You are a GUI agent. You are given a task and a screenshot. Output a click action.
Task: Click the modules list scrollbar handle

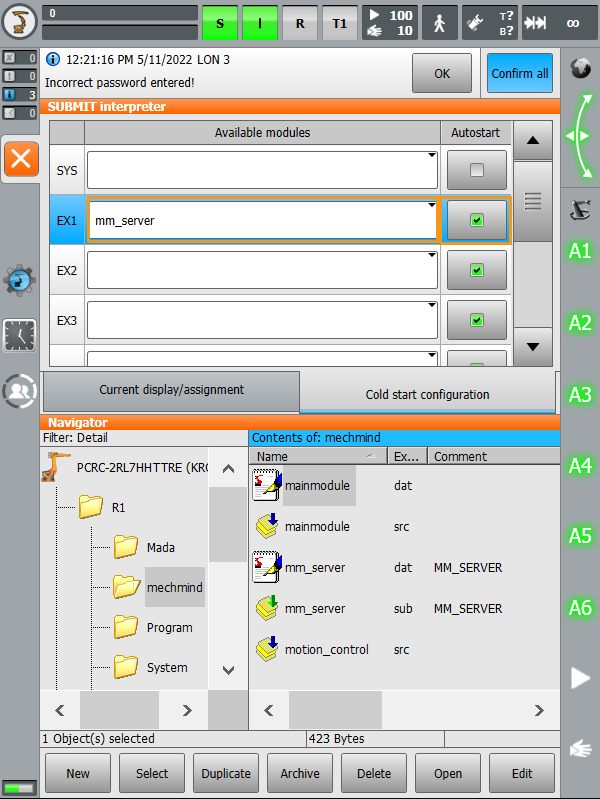(x=533, y=201)
